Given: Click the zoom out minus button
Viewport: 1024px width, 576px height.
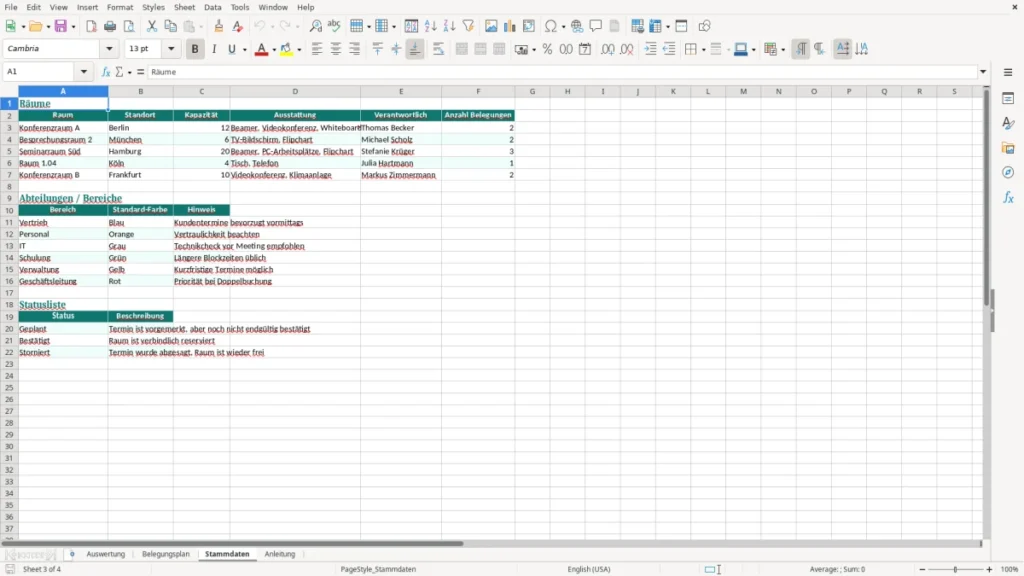Looking at the screenshot, I should (x=922, y=569).
